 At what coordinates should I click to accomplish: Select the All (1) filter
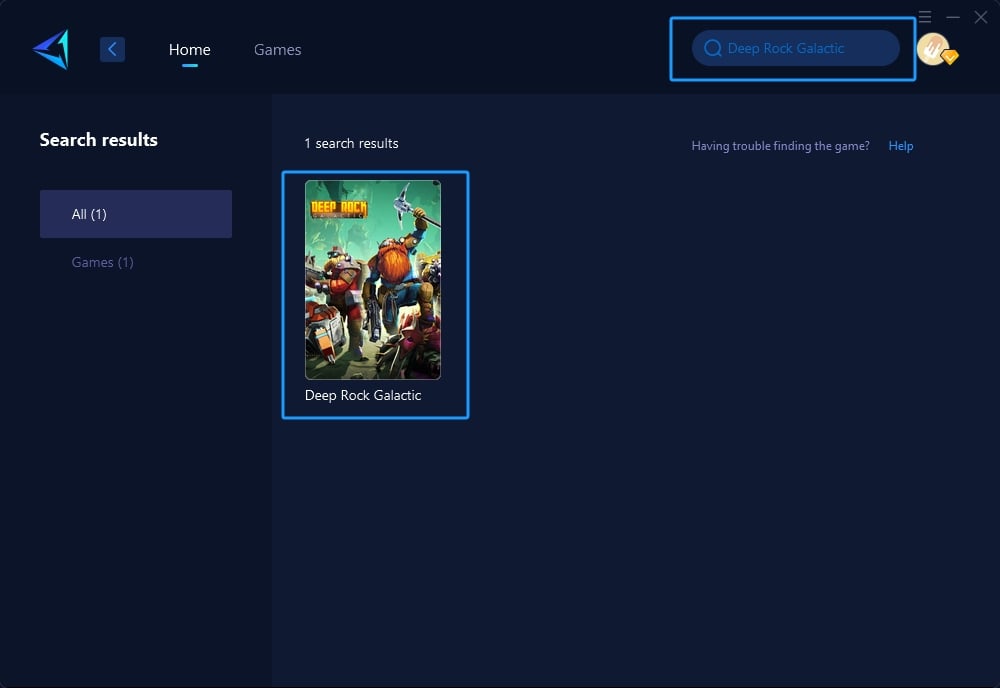click(136, 214)
